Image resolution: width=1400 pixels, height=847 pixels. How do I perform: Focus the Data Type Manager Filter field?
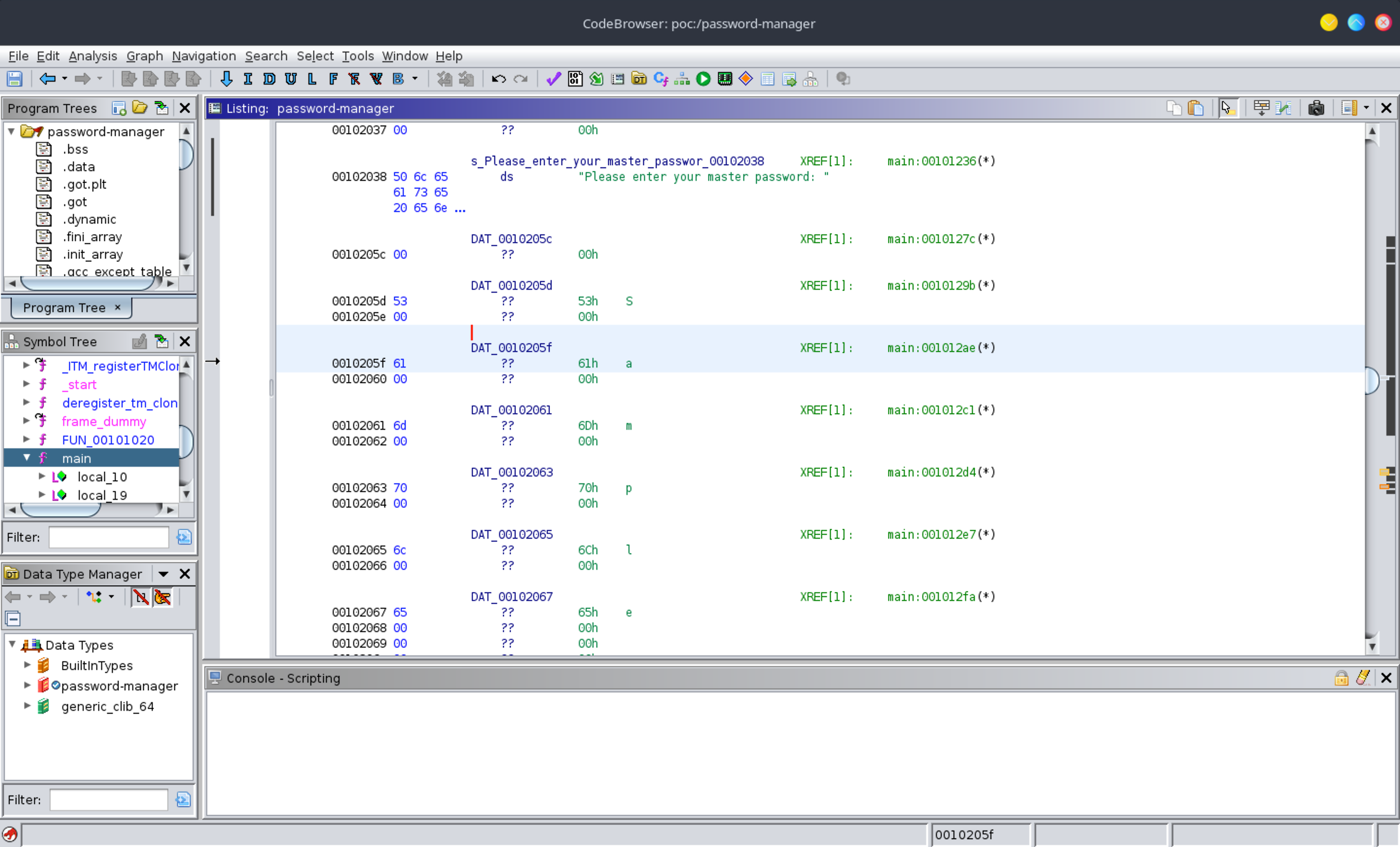tap(108, 799)
